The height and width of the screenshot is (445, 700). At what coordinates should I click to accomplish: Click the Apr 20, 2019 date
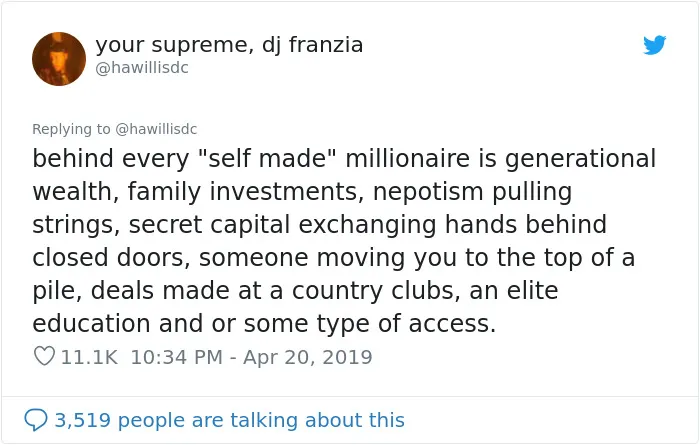coord(308,357)
